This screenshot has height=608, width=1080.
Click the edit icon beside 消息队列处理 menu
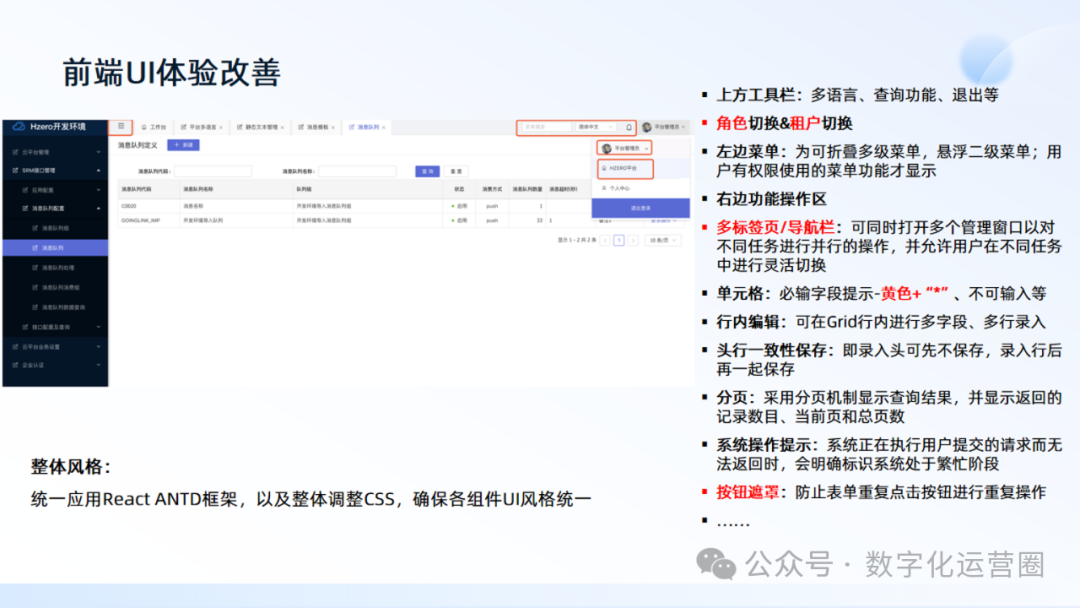tap(35, 268)
